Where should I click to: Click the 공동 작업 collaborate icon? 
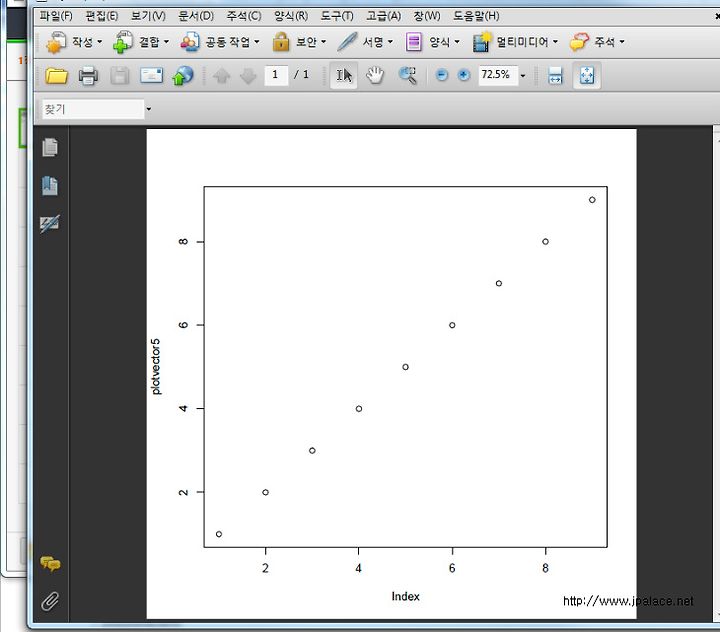click(190, 42)
